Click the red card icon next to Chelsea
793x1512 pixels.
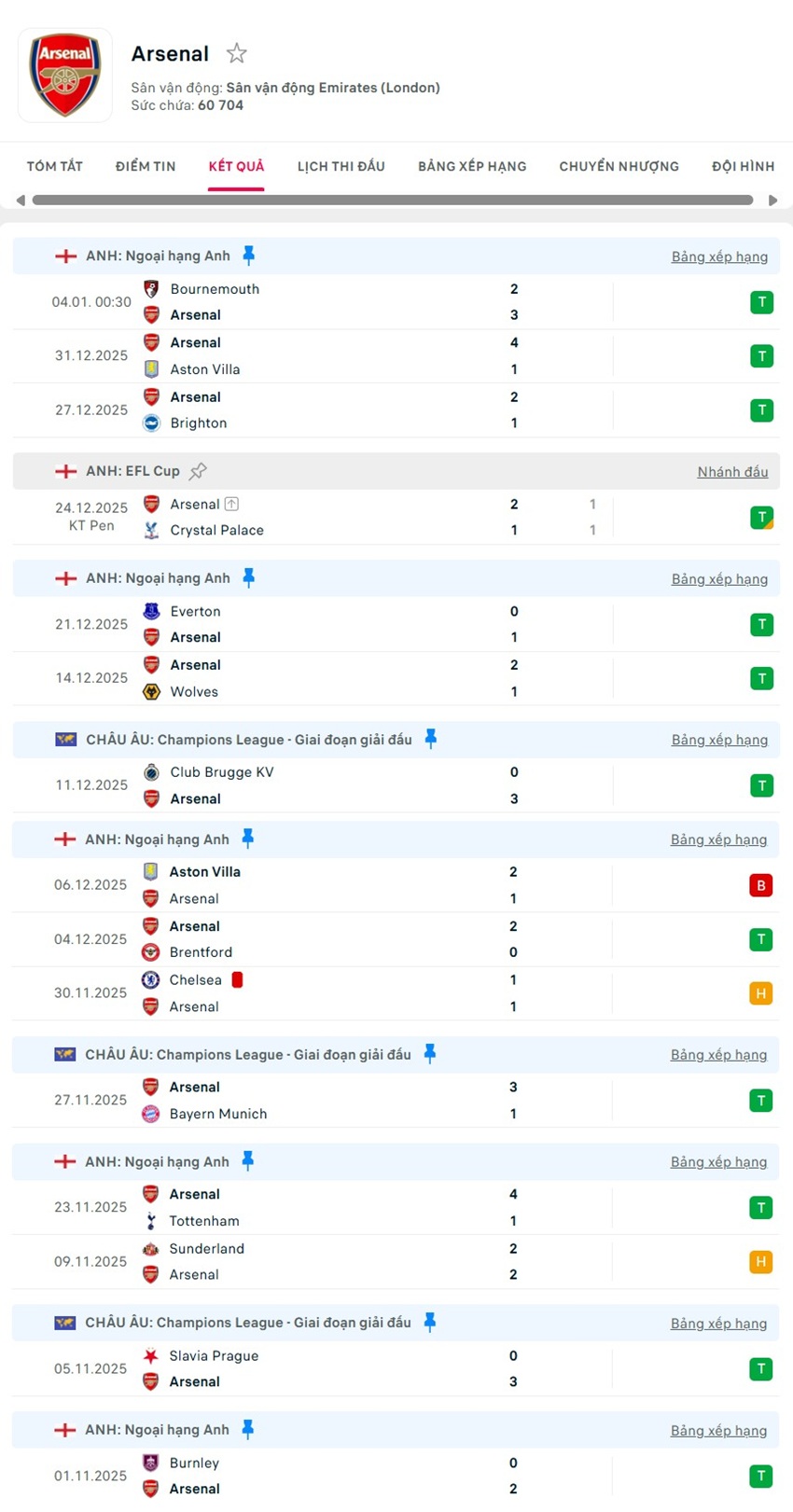(x=235, y=979)
